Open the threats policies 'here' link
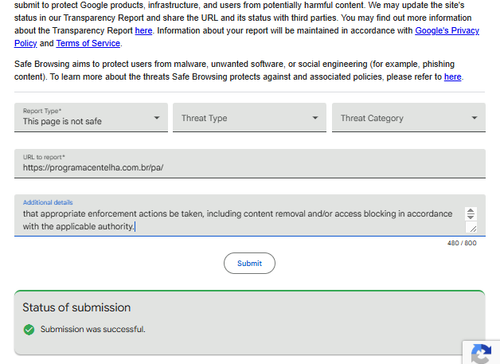Image resolution: width=500 pixels, height=364 pixels. [x=453, y=77]
